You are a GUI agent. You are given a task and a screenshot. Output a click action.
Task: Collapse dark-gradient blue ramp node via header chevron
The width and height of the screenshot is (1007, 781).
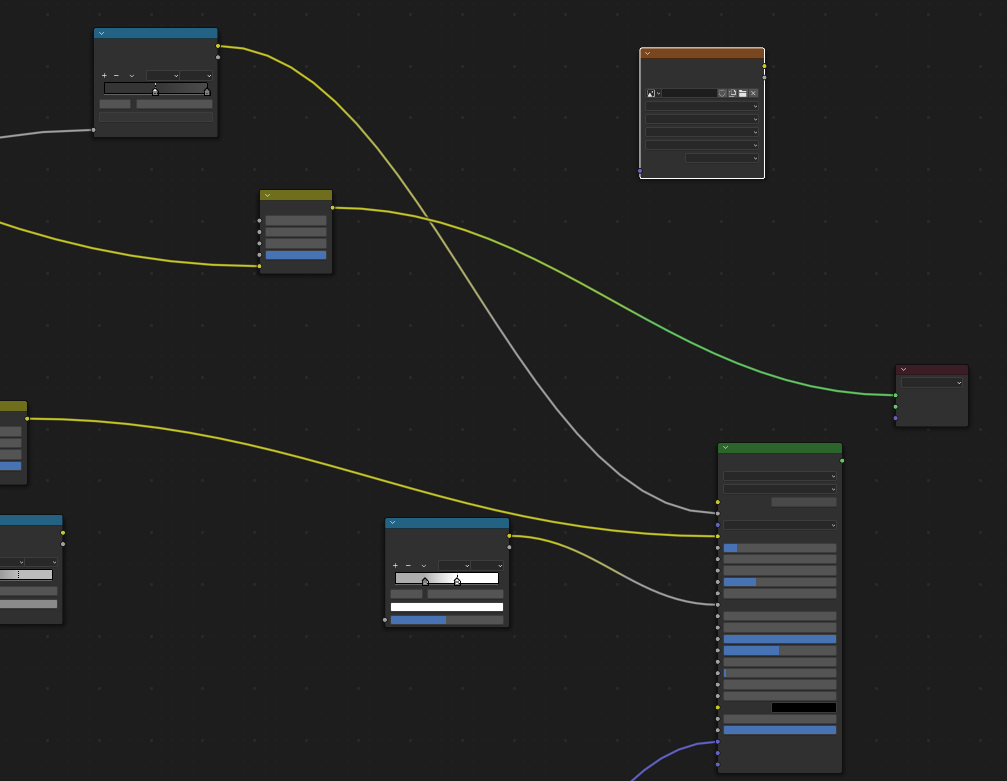click(101, 33)
